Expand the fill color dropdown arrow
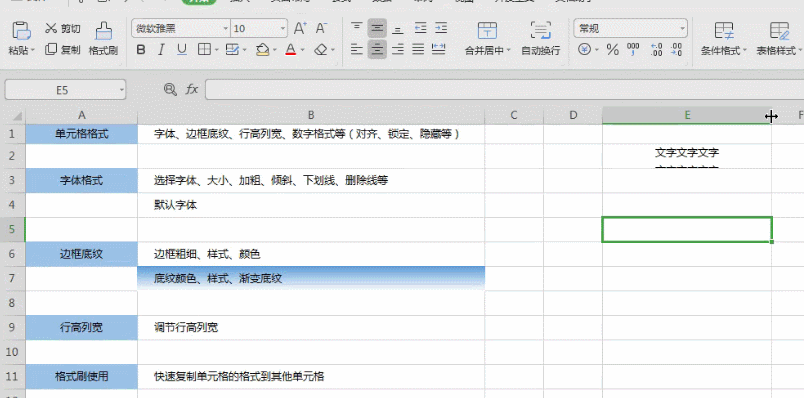This screenshot has height=398, width=804. click(x=275, y=50)
